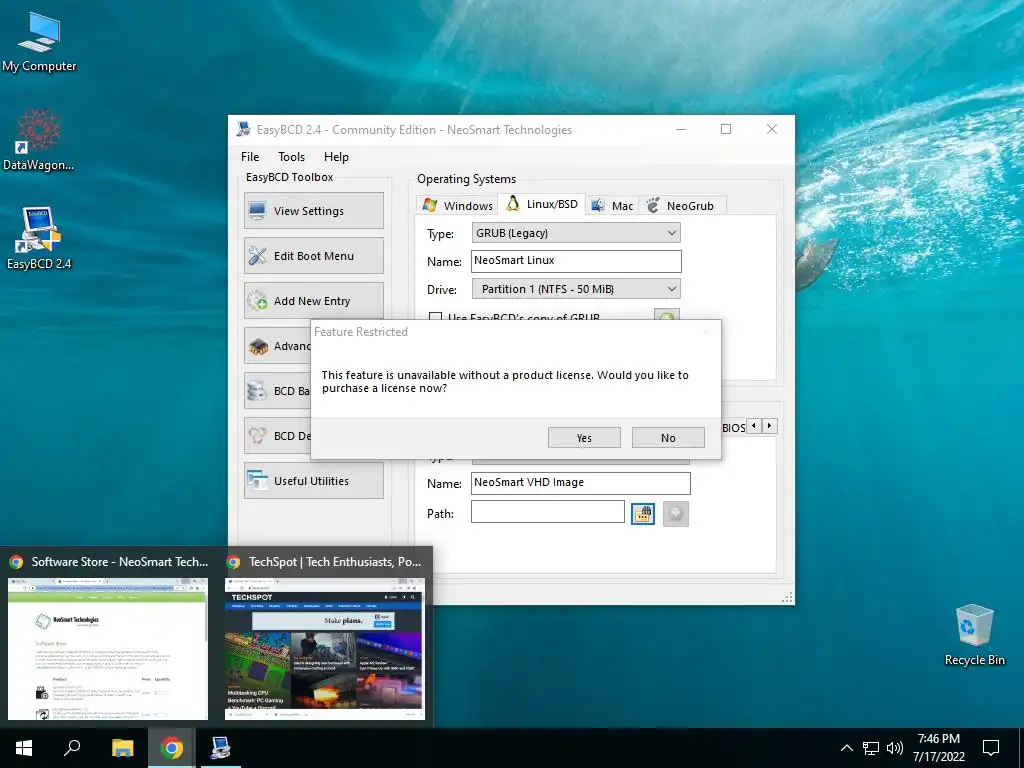Switch to the Mac tab

point(612,205)
